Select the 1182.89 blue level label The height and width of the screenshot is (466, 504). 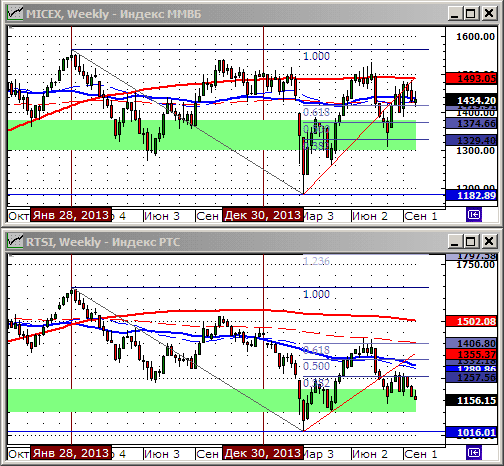pos(471,195)
